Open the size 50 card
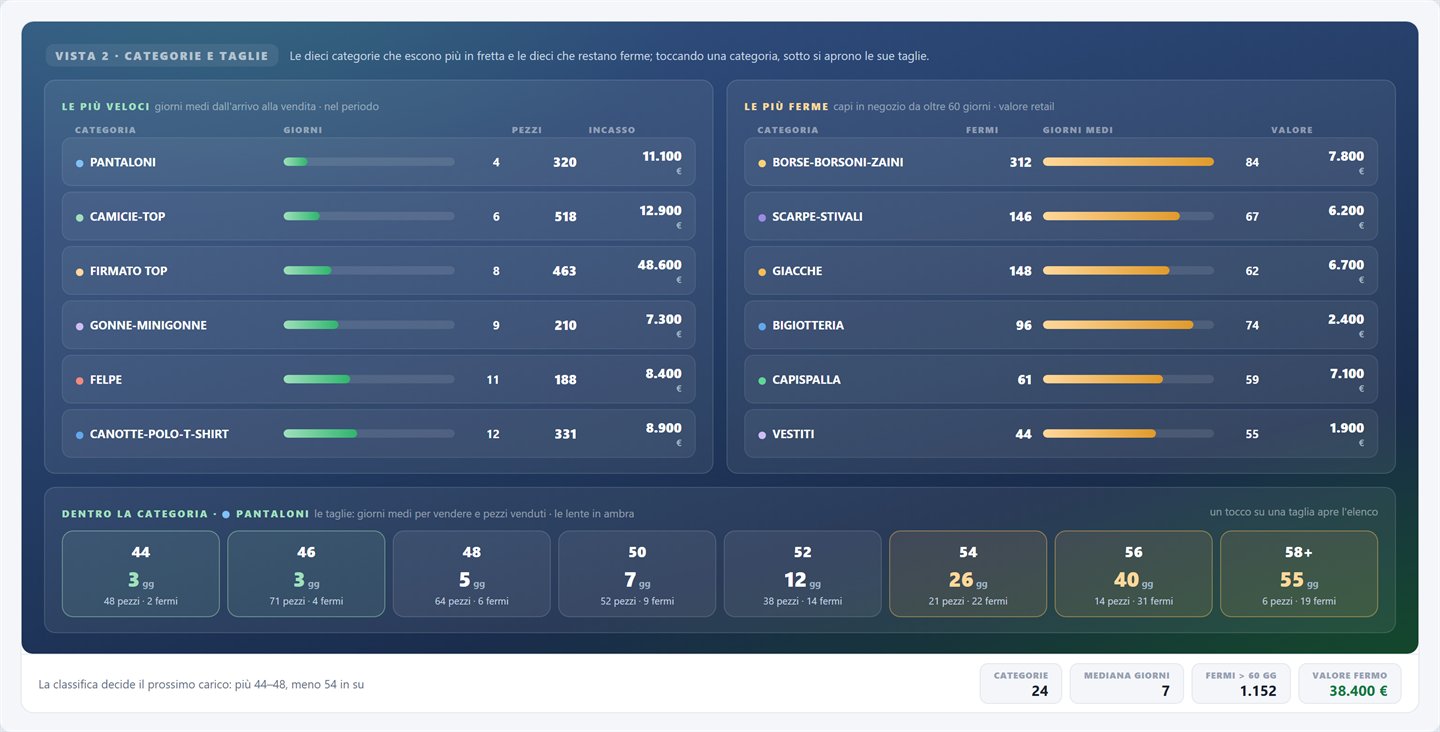The image size is (1440, 732). [637, 574]
